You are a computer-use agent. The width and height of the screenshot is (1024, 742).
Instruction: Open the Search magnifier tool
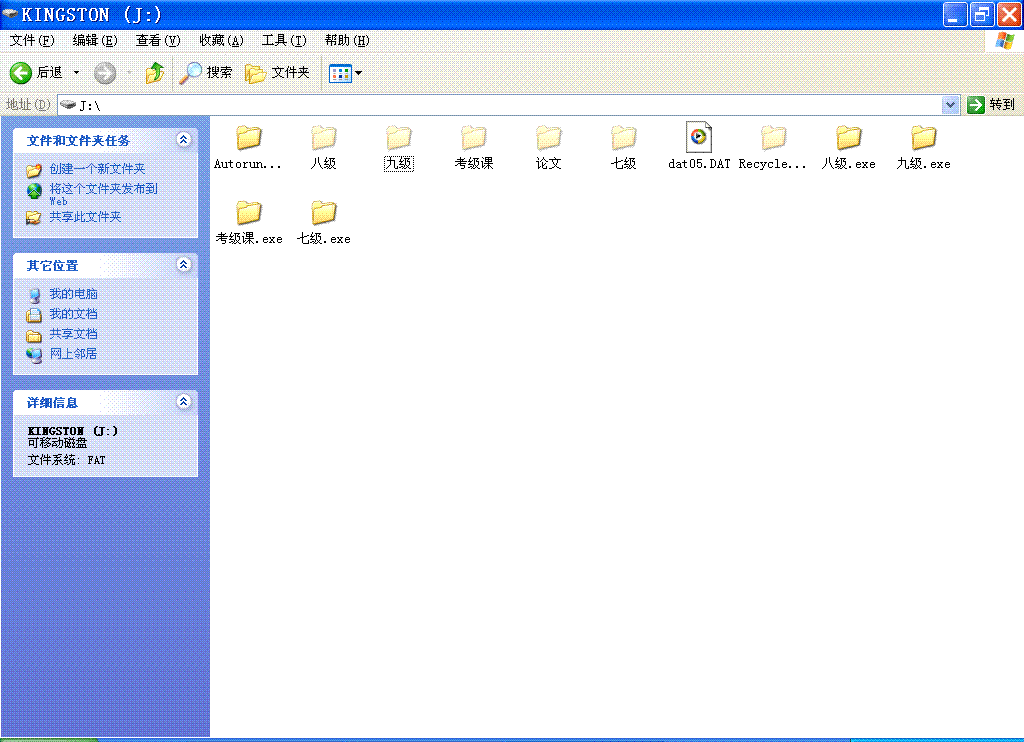point(205,73)
